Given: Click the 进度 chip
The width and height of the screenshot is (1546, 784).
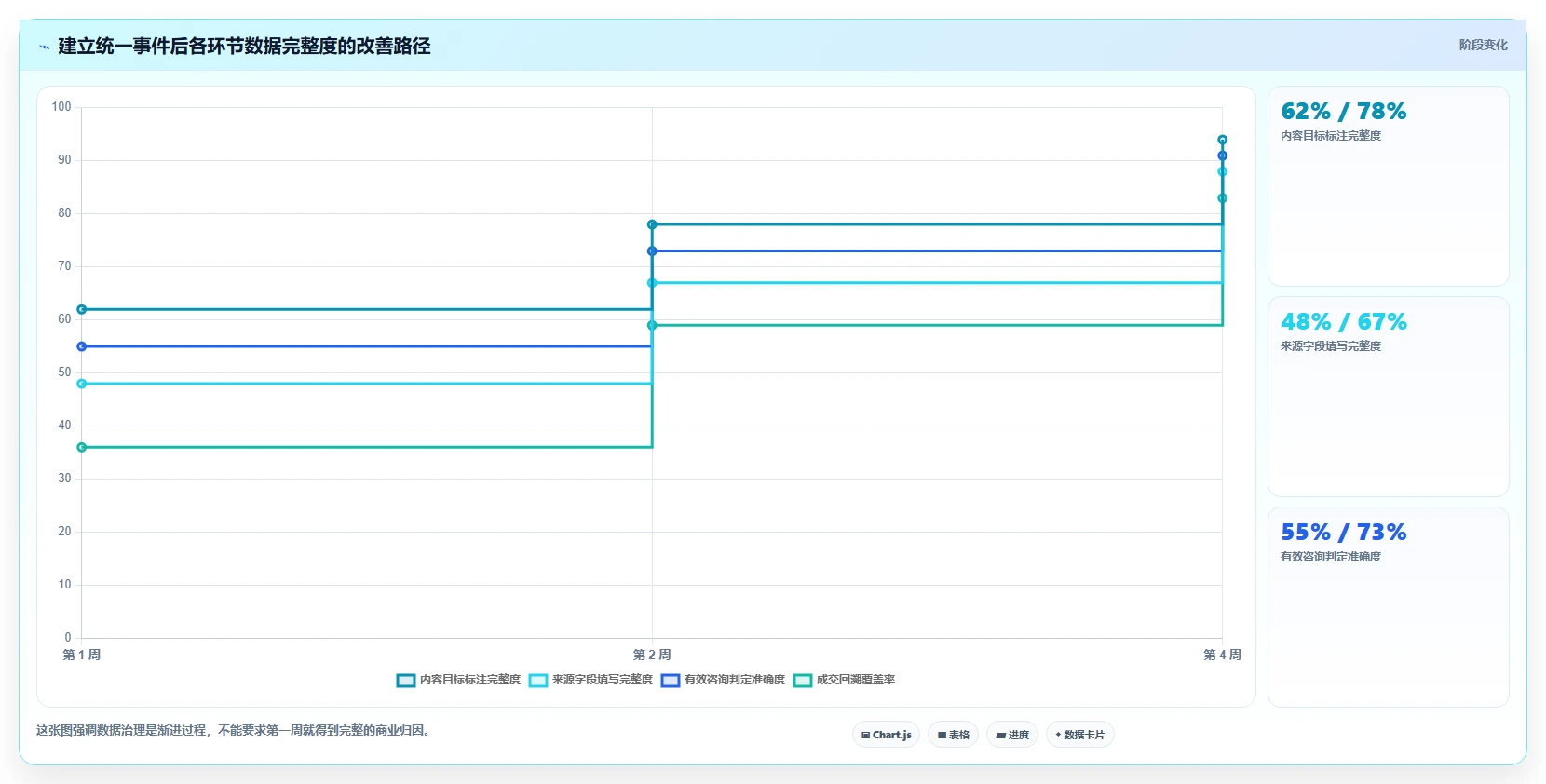Looking at the screenshot, I should point(1012,735).
